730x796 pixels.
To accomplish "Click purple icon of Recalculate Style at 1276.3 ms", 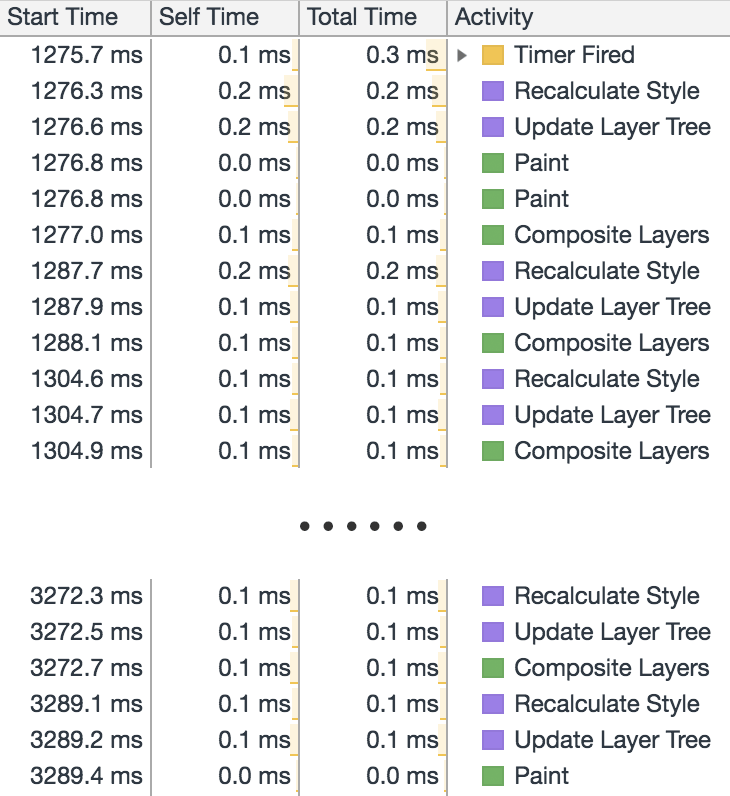I will (x=492, y=91).
